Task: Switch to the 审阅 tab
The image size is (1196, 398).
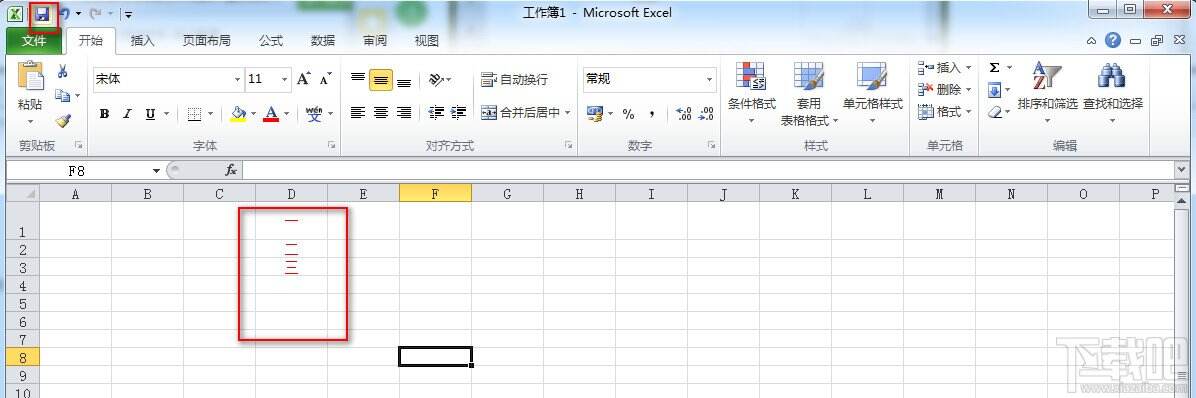Action: click(x=375, y=41)
